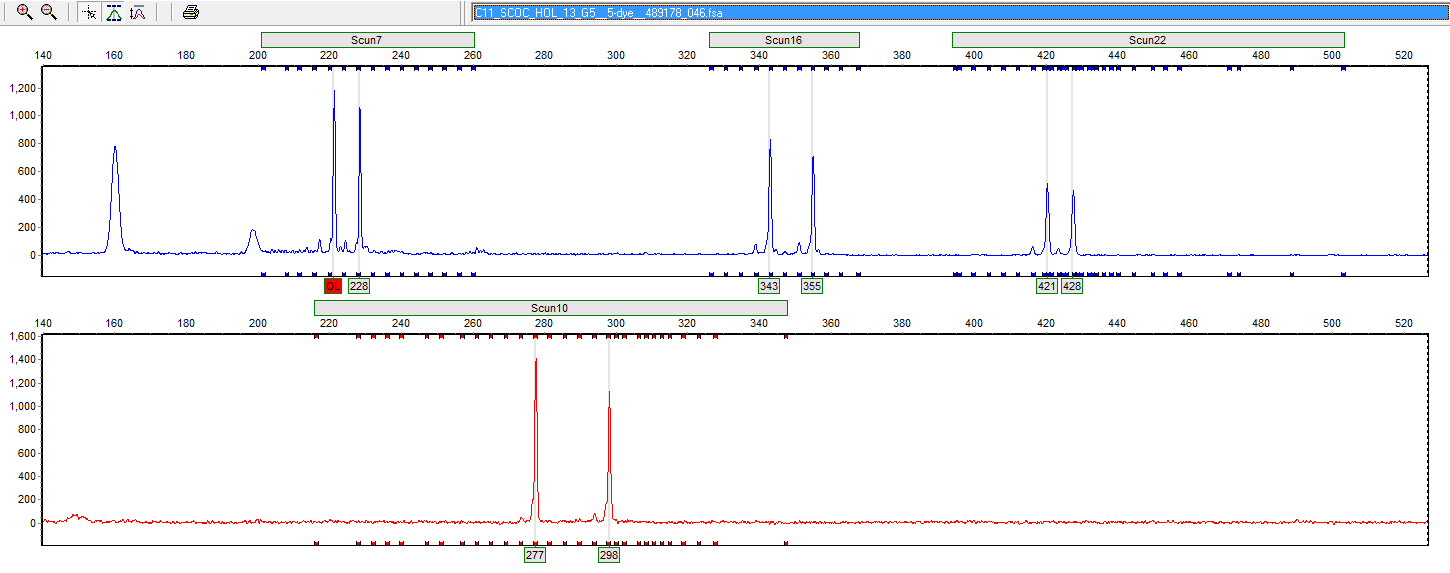Viewport: 1450px width, 573px height.
Task: Click the zoom out magnifier icon
Action: tap(48, 12)
